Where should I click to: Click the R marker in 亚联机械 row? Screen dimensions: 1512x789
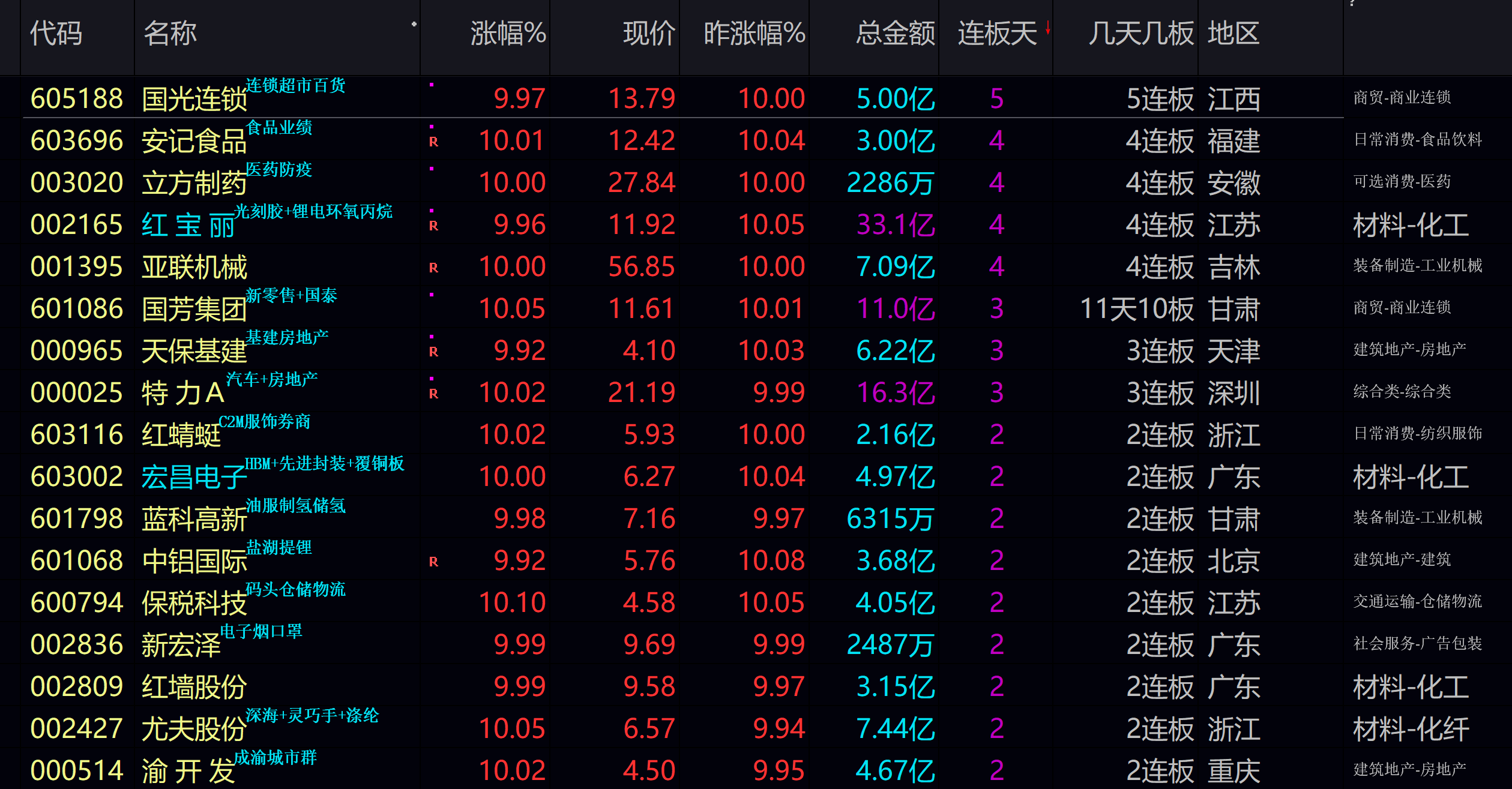(433, 268)
